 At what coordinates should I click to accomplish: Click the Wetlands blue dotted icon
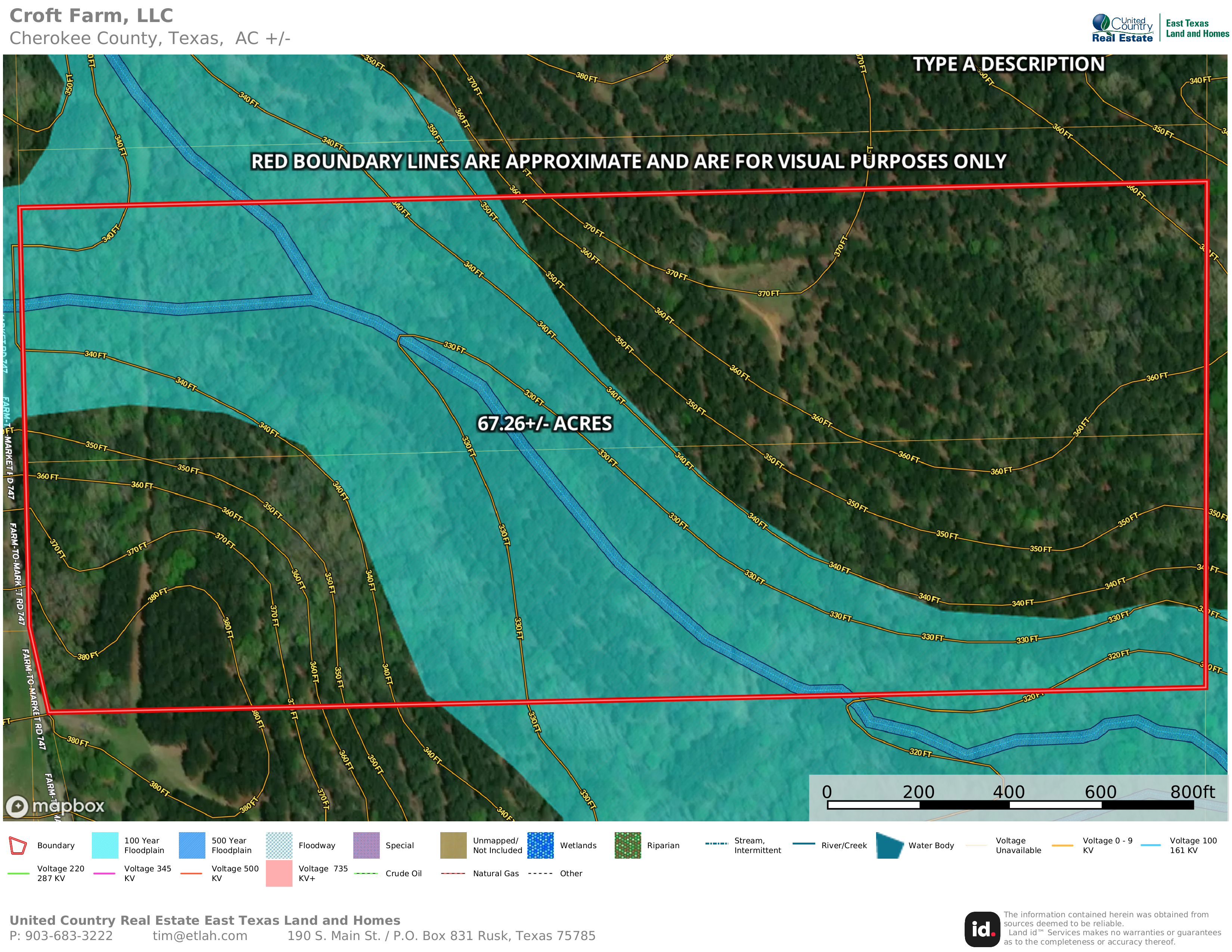tap(540, 845)
